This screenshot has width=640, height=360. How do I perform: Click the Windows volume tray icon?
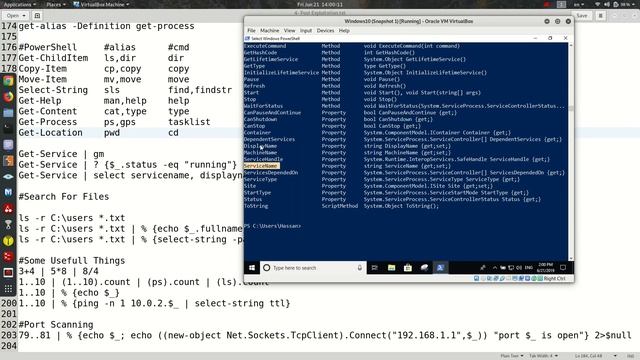[519, 268]
